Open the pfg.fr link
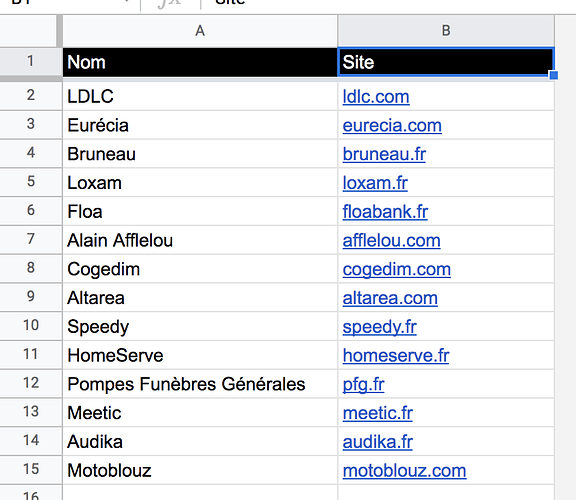 coord(363,385)
